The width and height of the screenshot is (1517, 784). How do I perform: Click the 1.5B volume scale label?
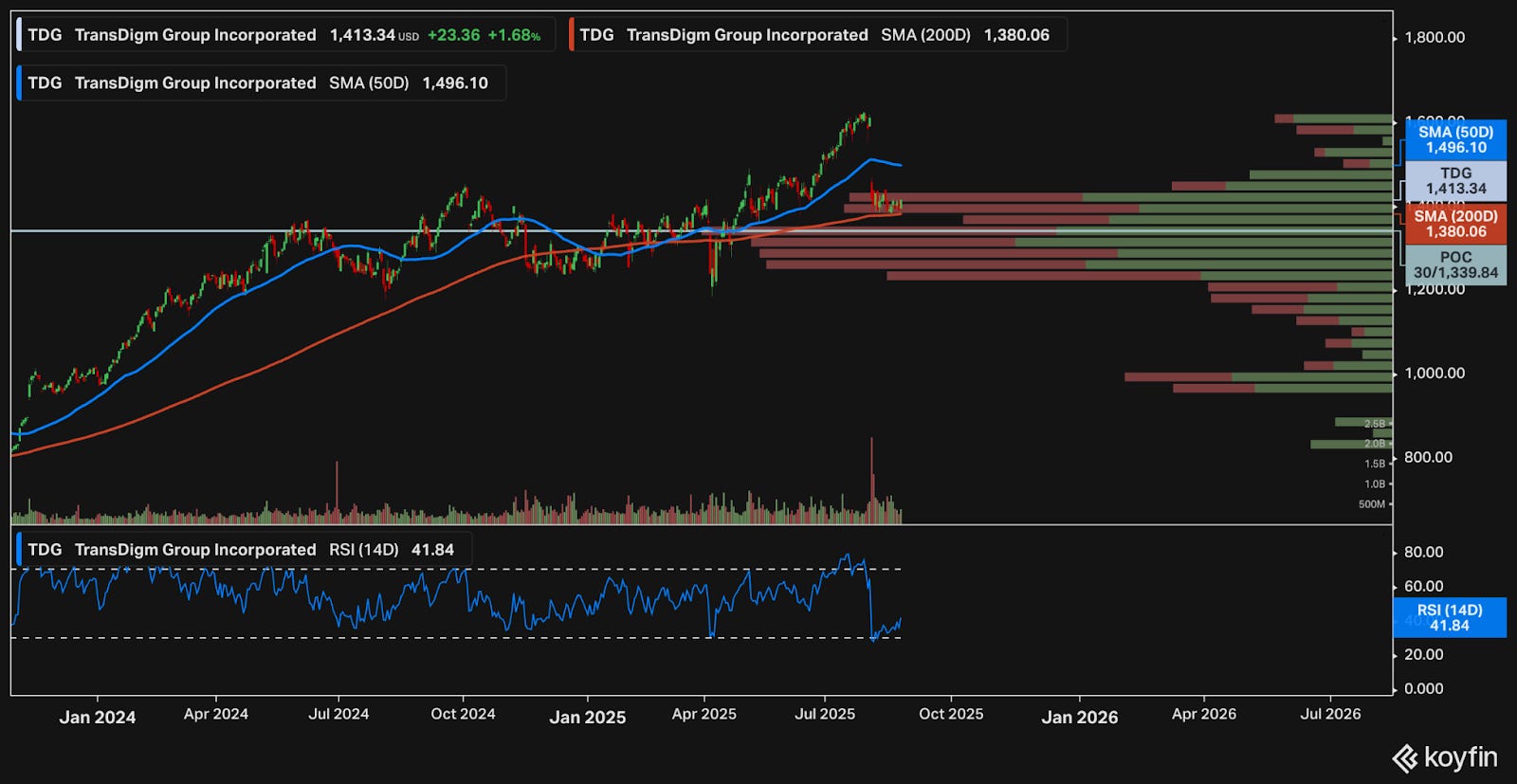pos(1375,464)
